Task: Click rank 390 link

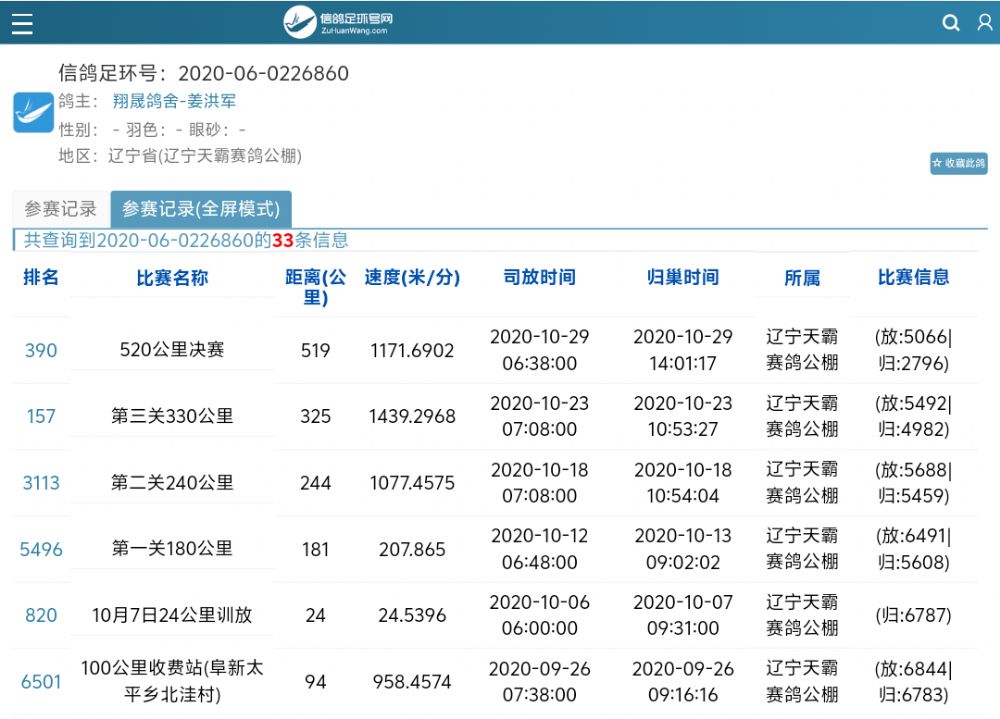Action: 41,350
